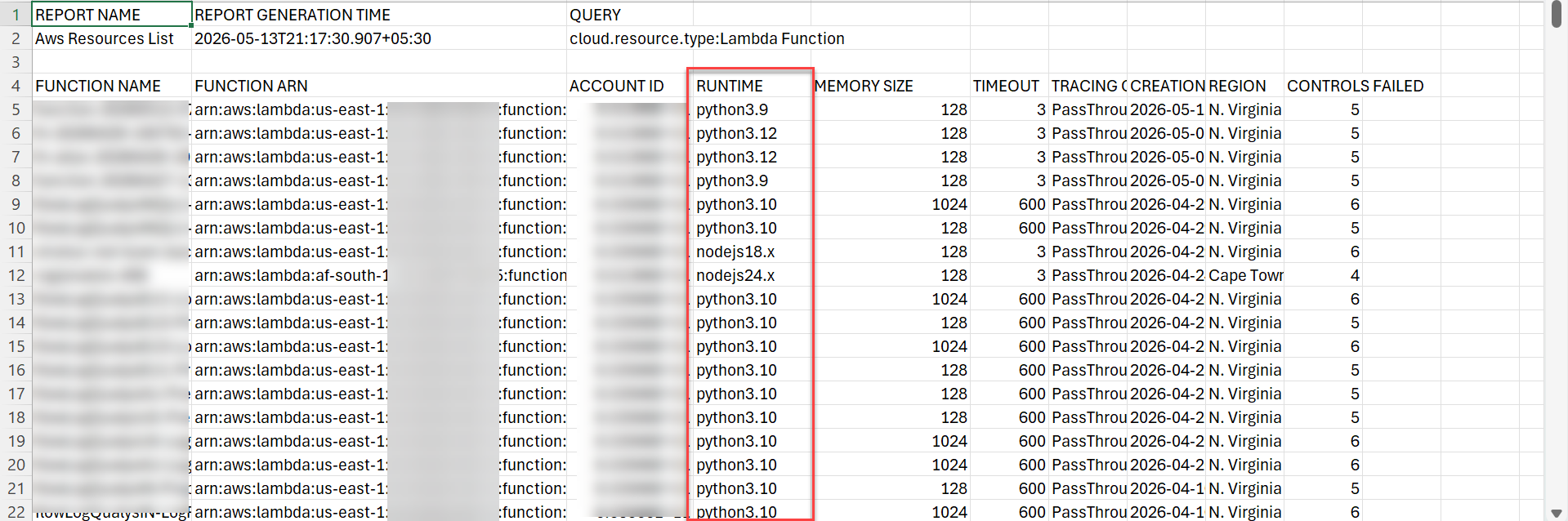This screenshot has height=521, width=1568.
Task: Click python3.12 runtime cell in row 6
Action: click(x=752, y=133)
